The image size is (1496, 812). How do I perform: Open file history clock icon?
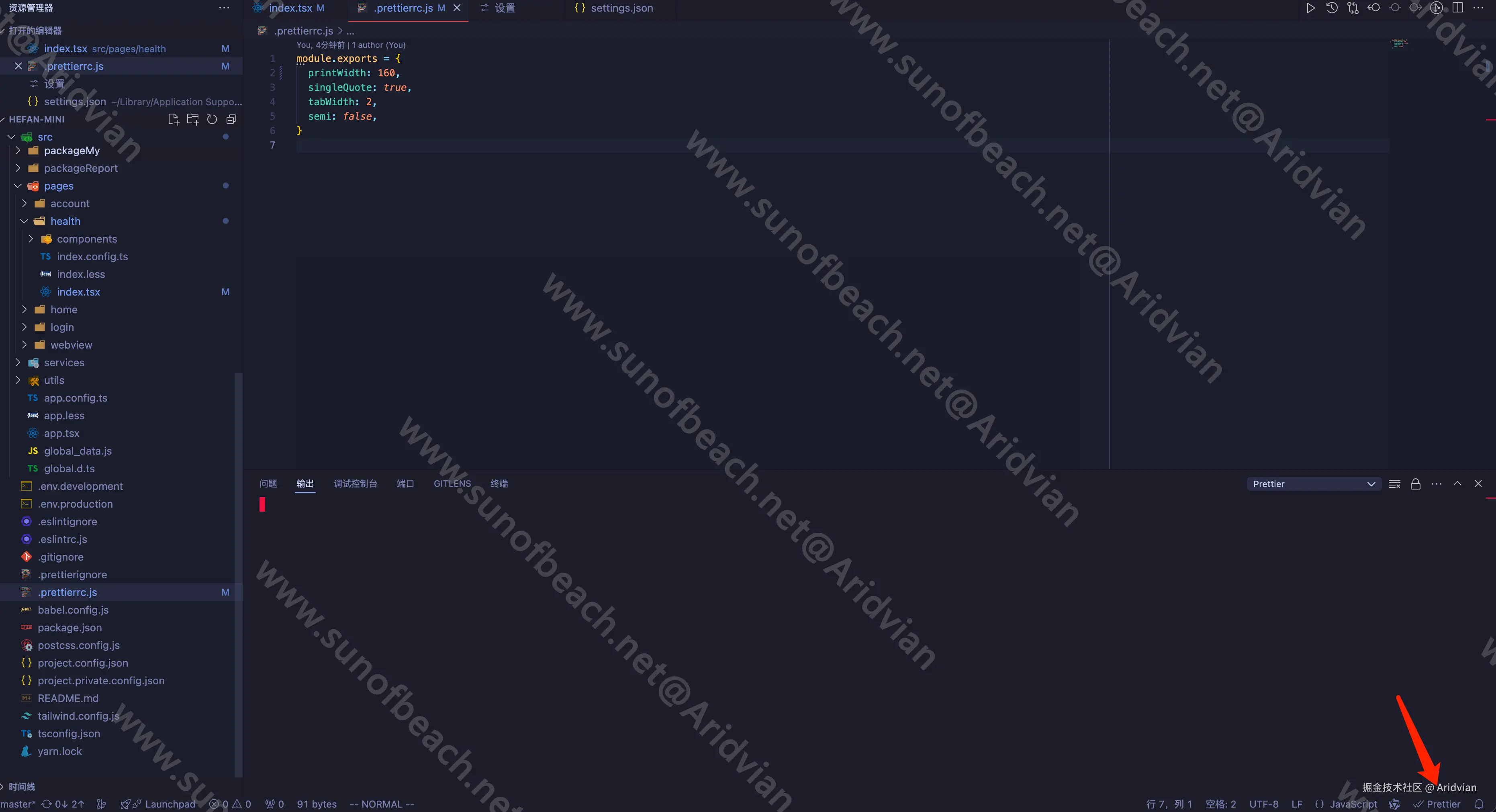click(1332, 8)
